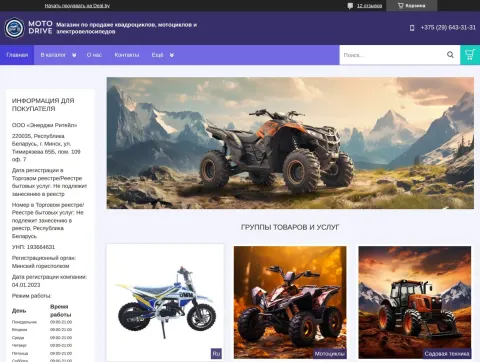Open the 12 отзывов reviews link
The height and width of the screenshot is (362, 480).
pyautogui.click(x=369, y=6)
